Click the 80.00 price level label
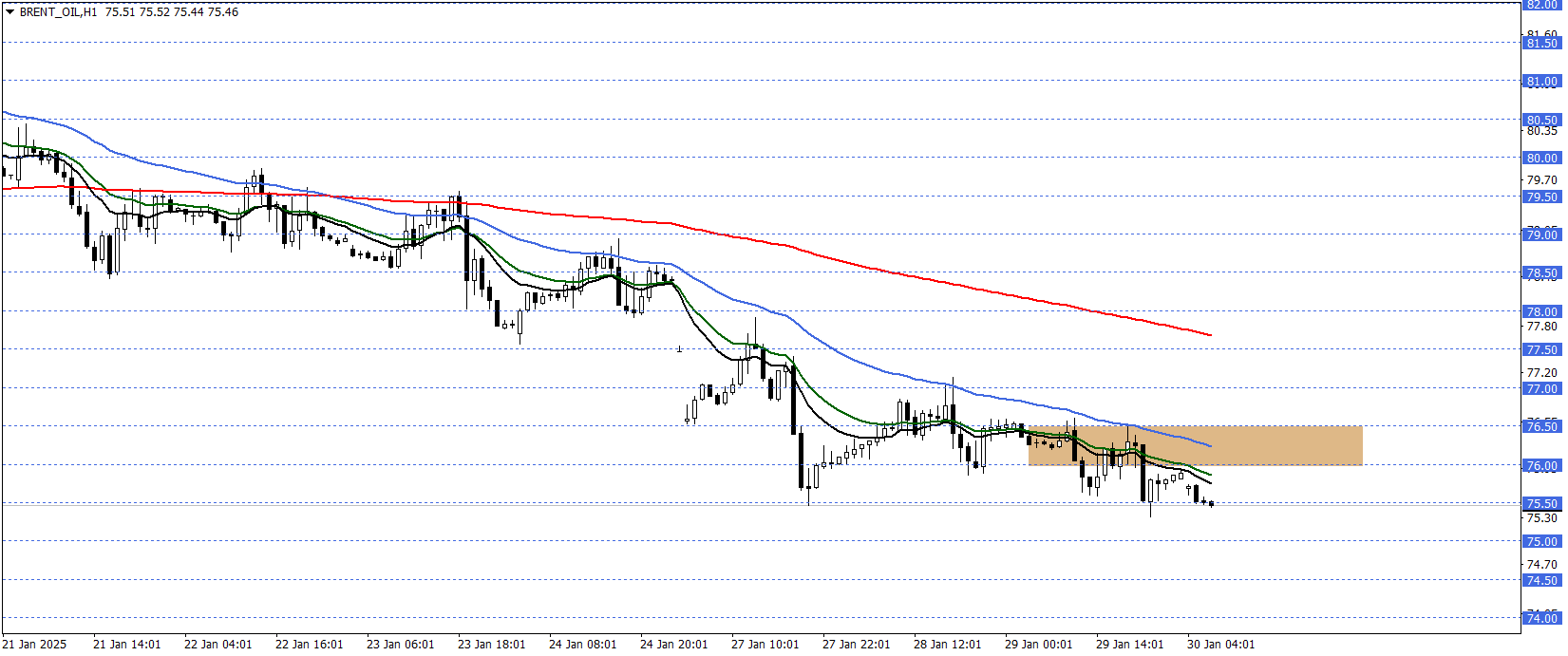This screenshot has height=656, width=1568. [x=1541, y=159]
